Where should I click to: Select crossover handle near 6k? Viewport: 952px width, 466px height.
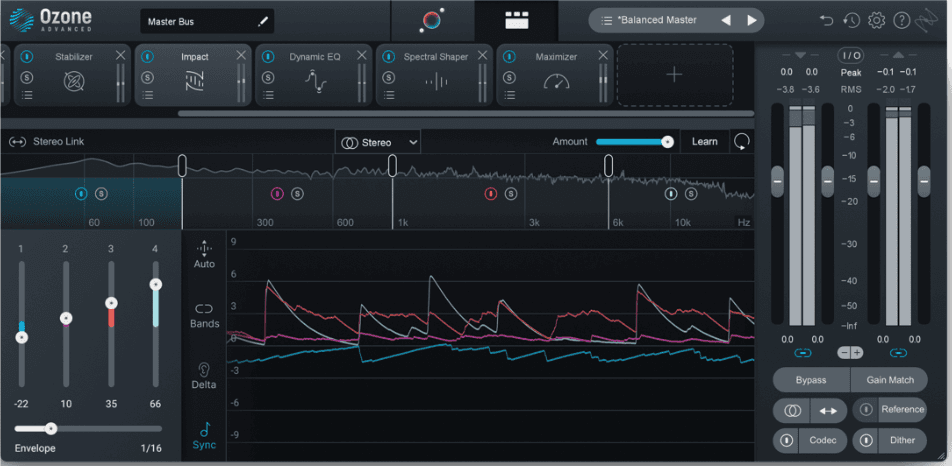pyautogui.click(x=608, y=166)
